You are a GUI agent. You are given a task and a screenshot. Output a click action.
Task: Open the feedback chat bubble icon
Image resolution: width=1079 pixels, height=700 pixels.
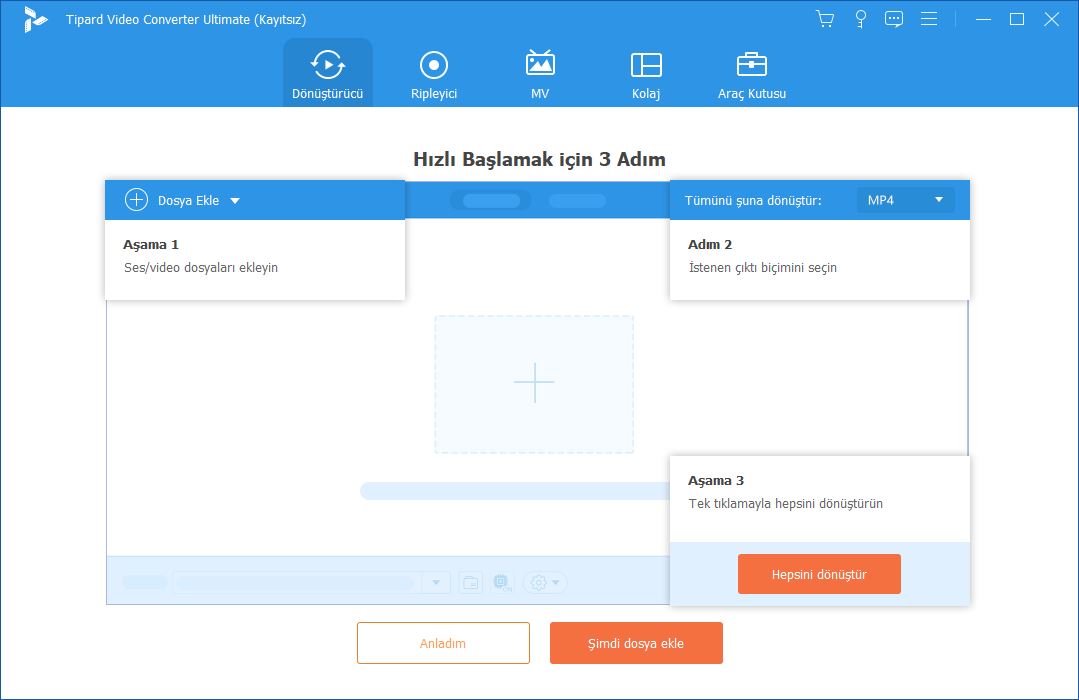[894, 19]
